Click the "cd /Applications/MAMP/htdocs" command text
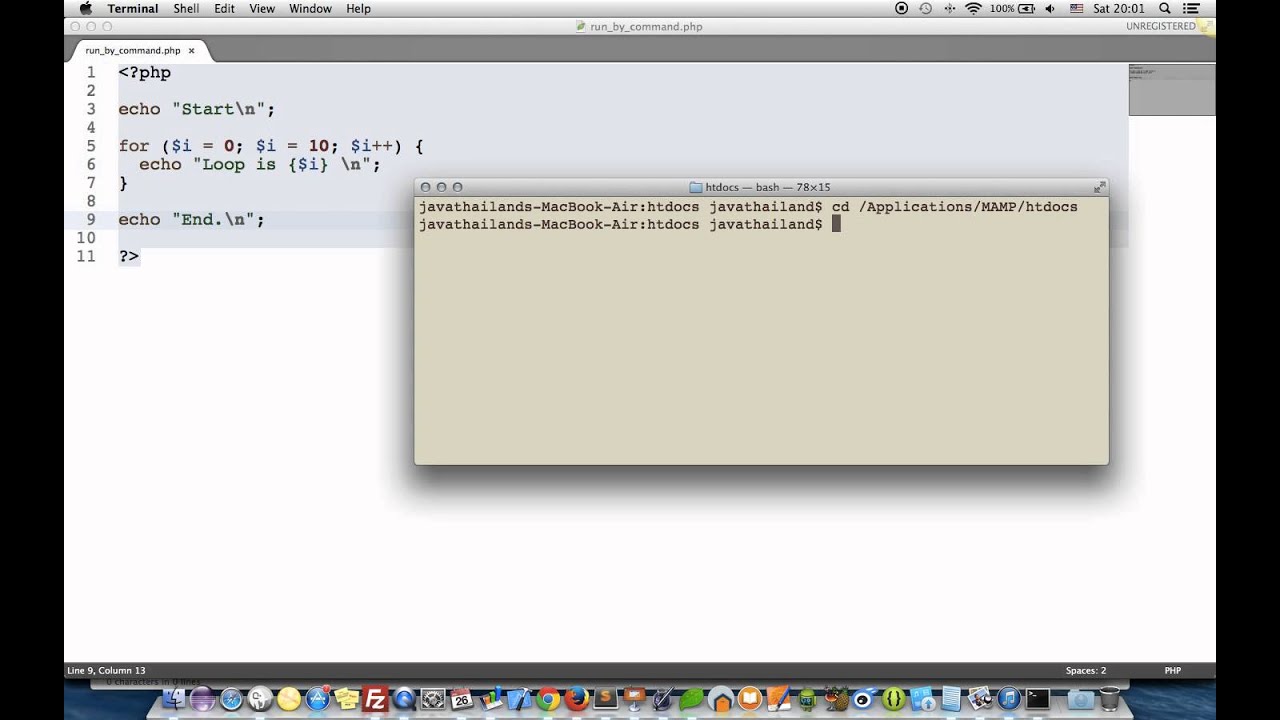Screen dimensions: 1280x720 (955, 206)
